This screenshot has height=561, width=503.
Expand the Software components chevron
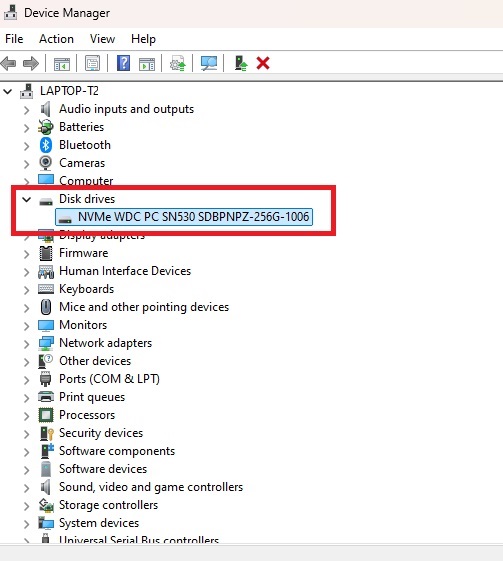[x=26, y=452]
